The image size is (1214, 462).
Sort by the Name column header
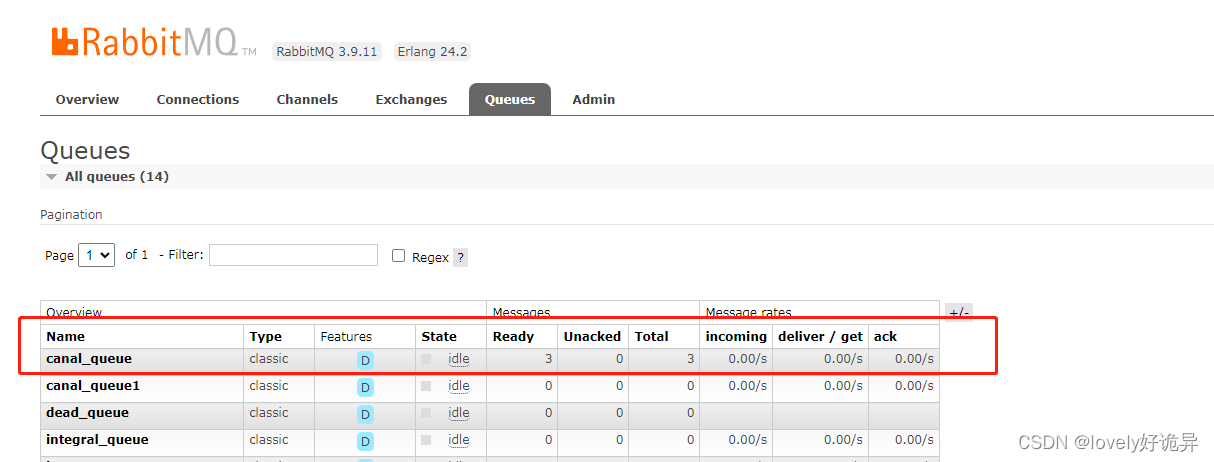pyautogui.click(x=65, y=336)
